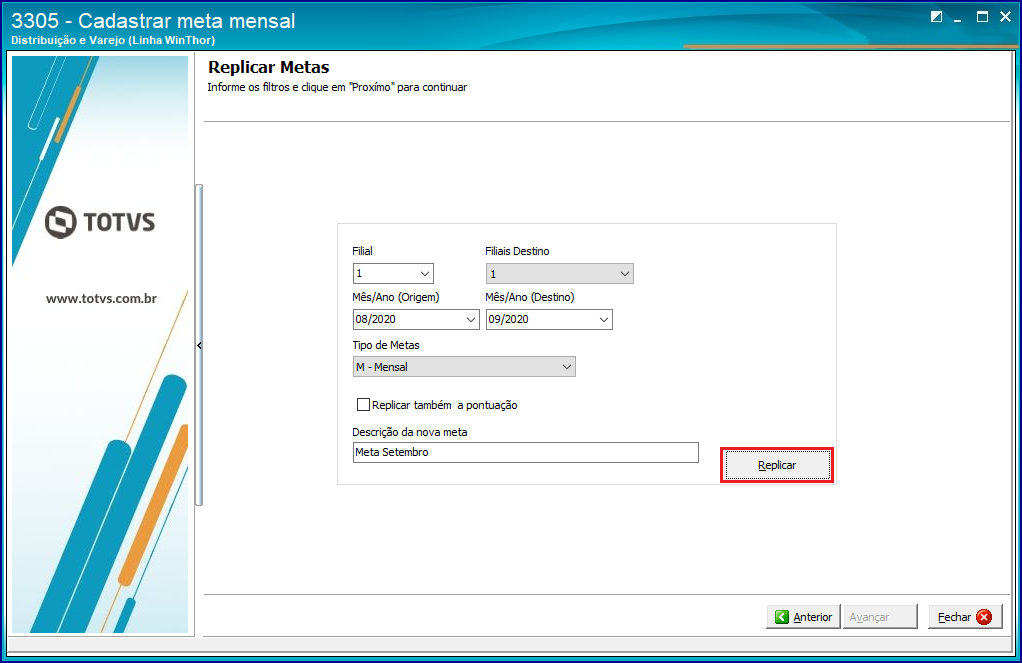
Task: Click the Filial label
Action: point(362,251)
